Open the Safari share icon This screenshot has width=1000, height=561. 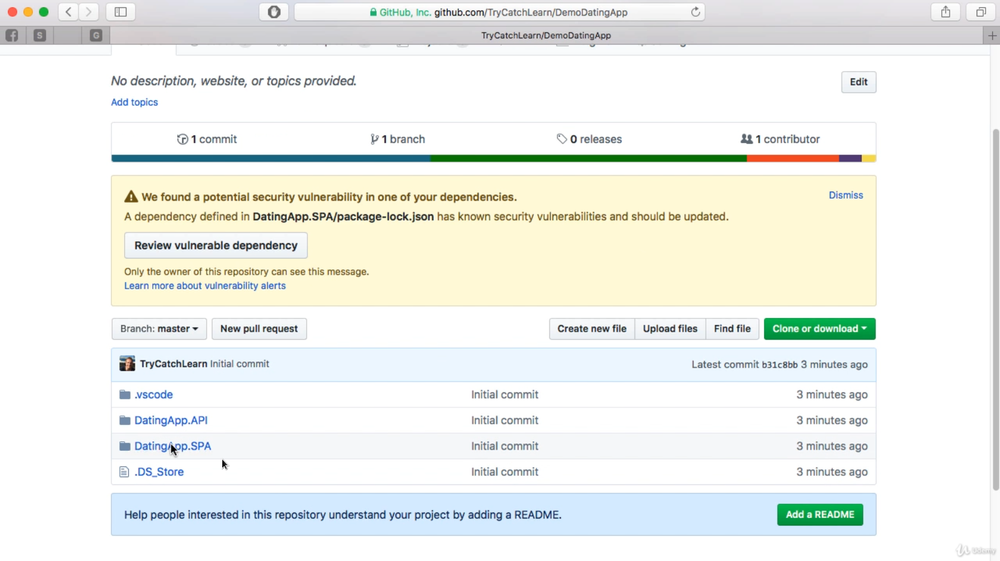946,11
